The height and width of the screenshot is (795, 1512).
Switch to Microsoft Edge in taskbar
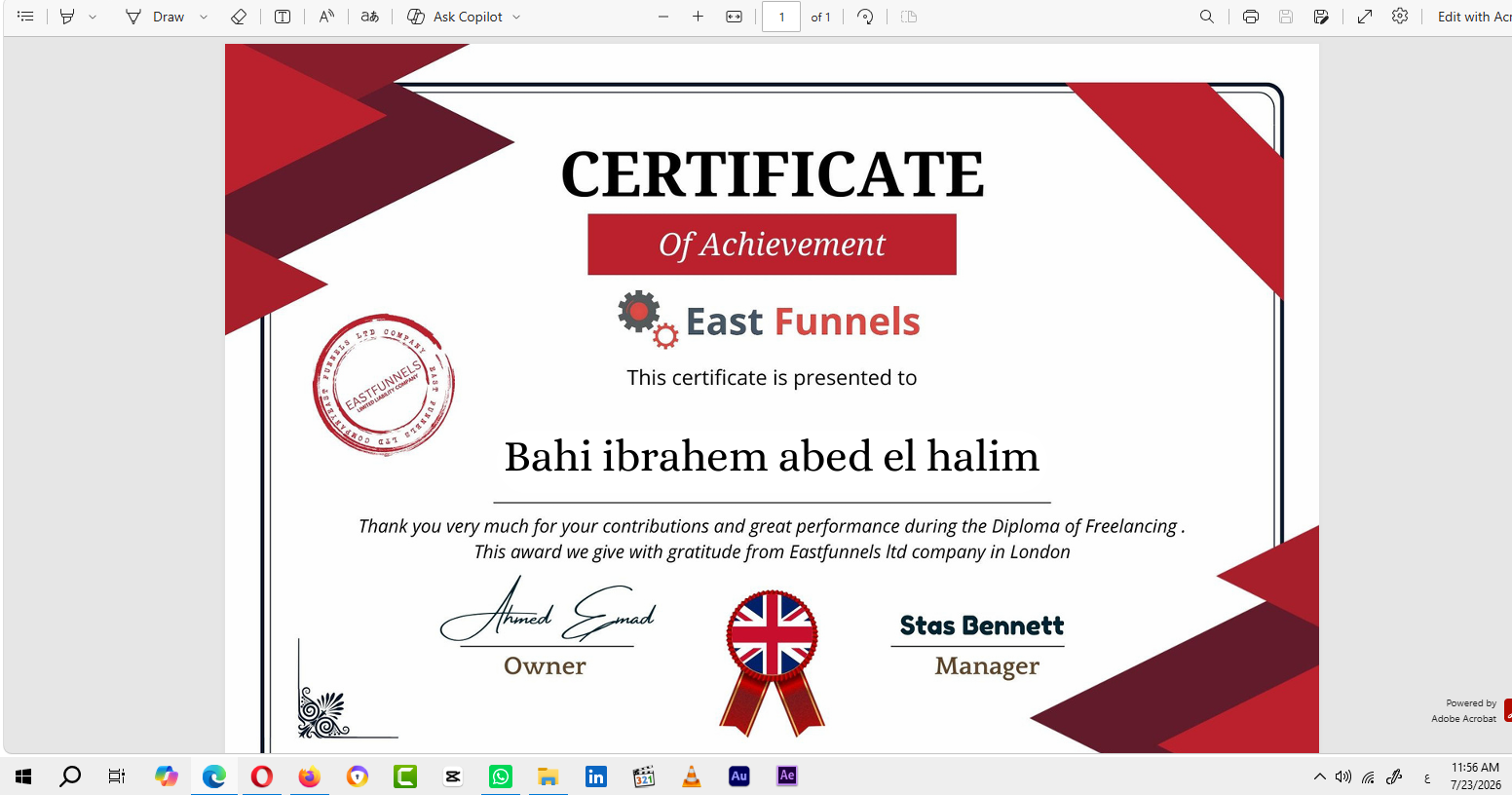(214, 776)
